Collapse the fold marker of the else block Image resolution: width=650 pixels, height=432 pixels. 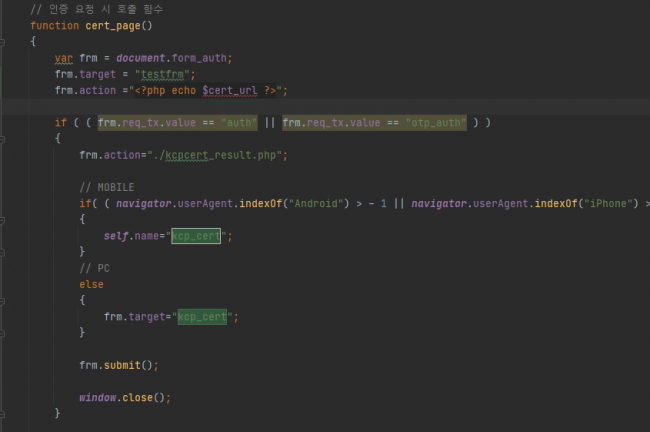tap(2, 301)
